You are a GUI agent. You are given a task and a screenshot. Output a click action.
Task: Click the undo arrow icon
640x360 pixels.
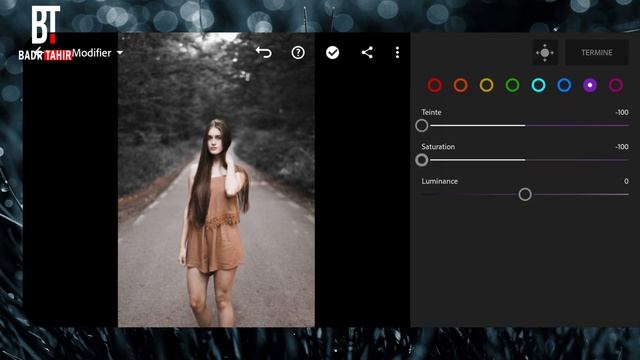pyautogui.click(x=264, y=53)
